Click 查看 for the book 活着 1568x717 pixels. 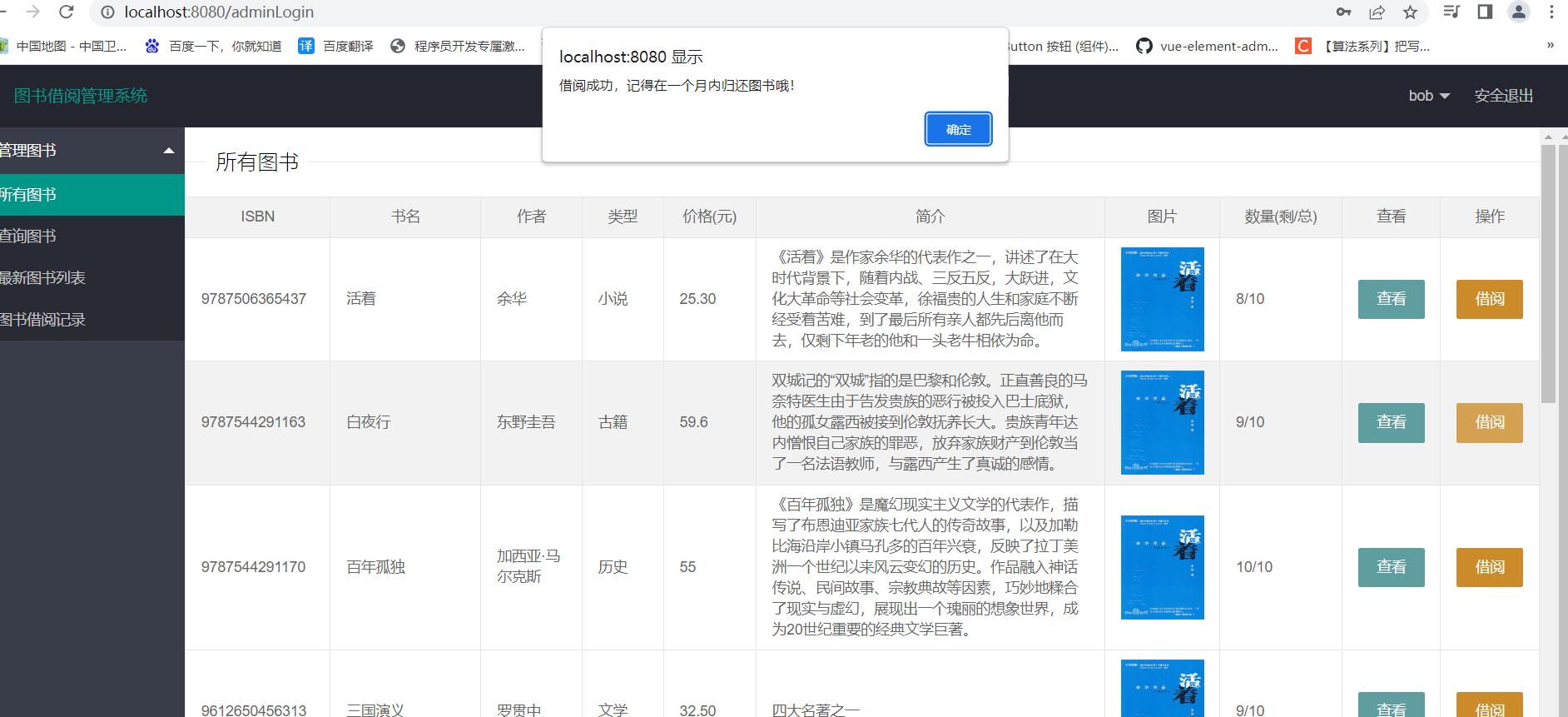tap(1391, 299)
